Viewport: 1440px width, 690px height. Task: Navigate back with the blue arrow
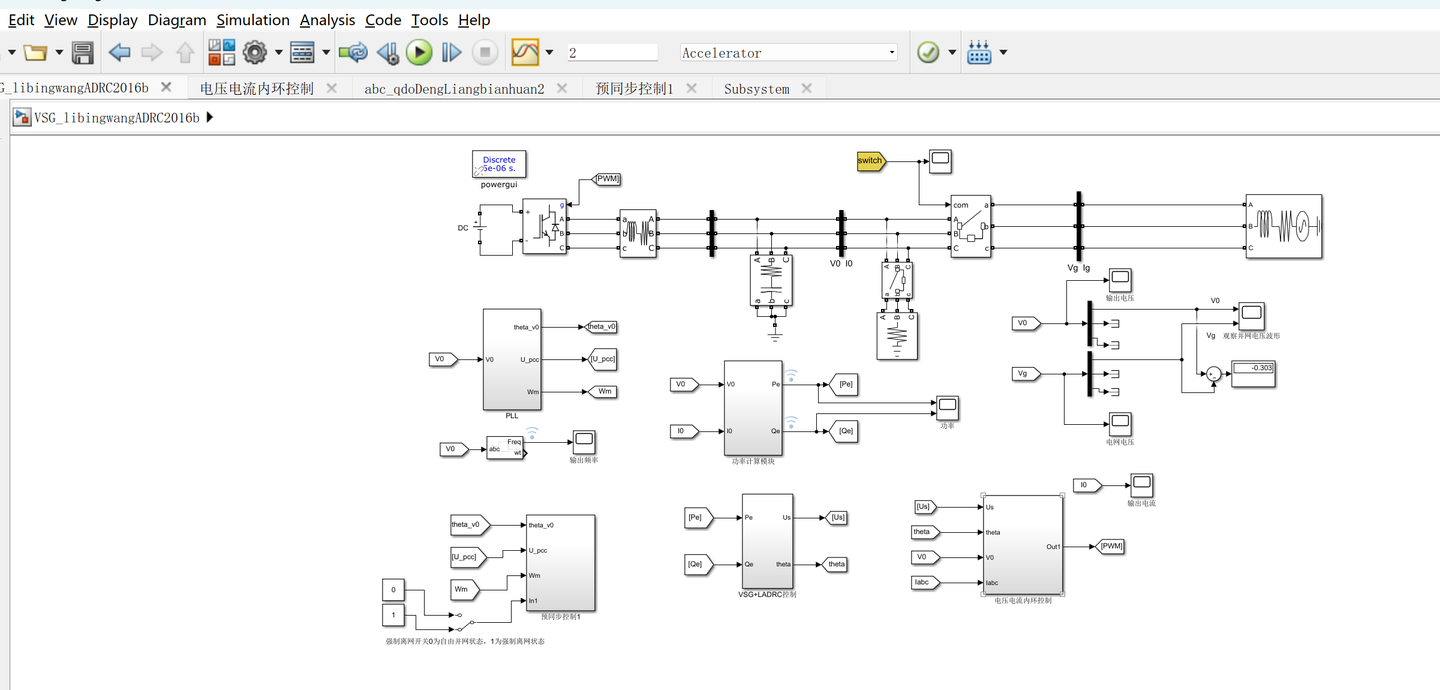pos(120,52)
